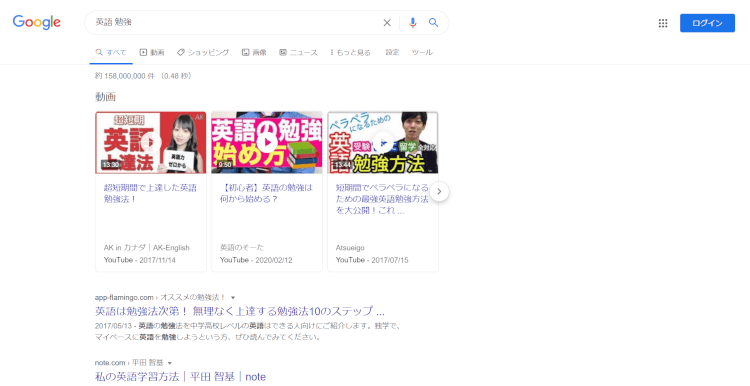
Task: Play the 英語の勉強始め方 video thumbnail
Action: click(x=266, y=143)
